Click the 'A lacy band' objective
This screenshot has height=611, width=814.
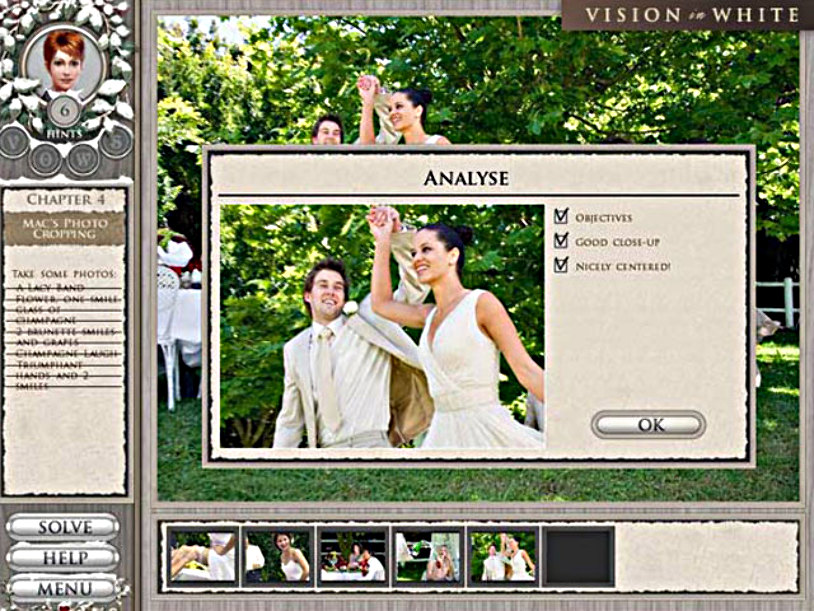pos(50,287)
